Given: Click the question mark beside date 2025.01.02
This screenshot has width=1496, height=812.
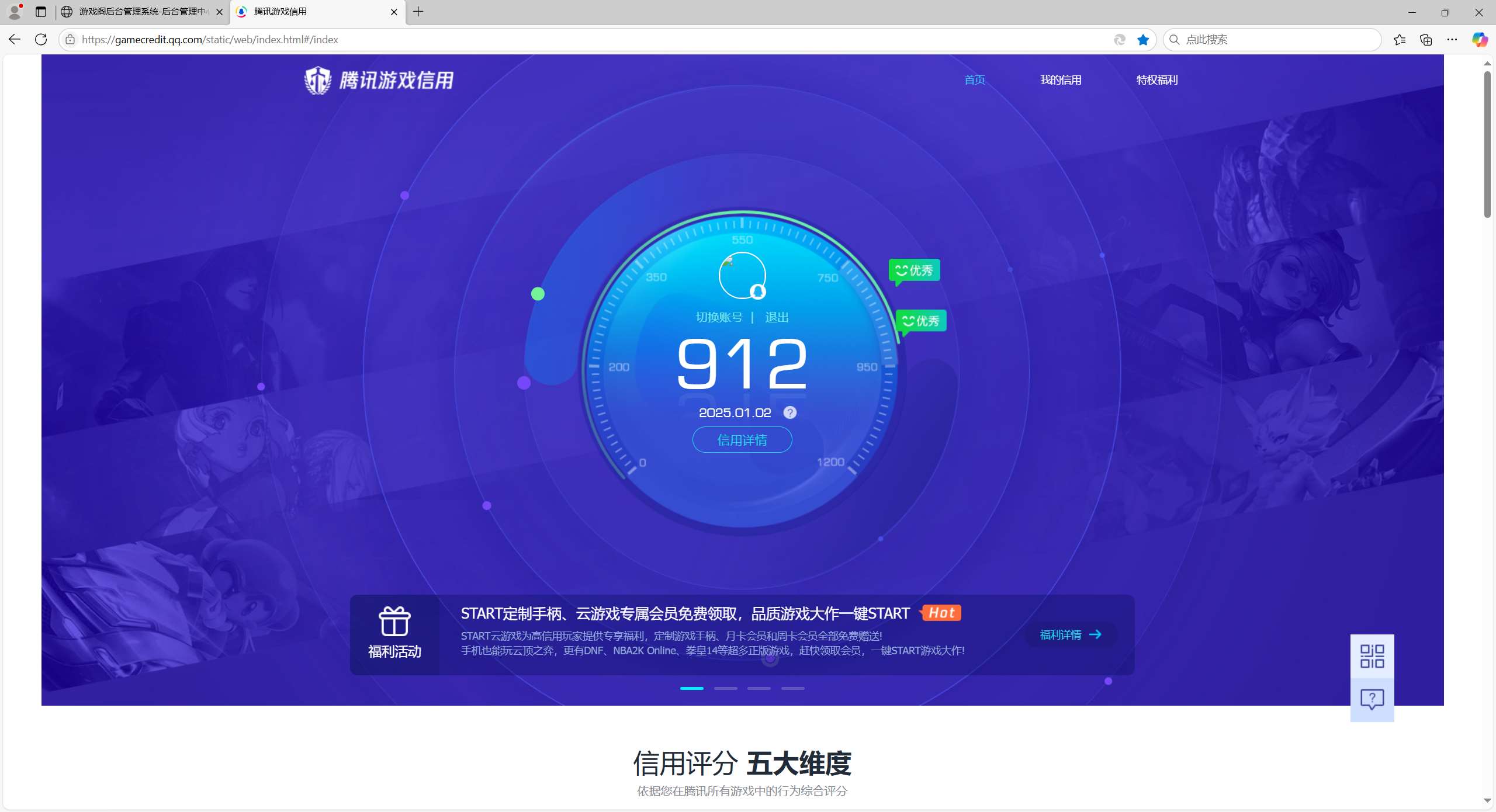Looking at the screenshot, I should (790, 412).
